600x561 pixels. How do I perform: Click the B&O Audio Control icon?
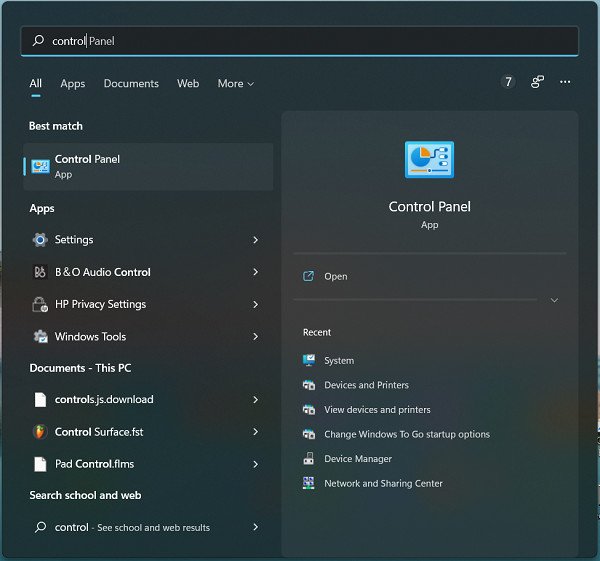pyautogui.click(x=40, y=272)
